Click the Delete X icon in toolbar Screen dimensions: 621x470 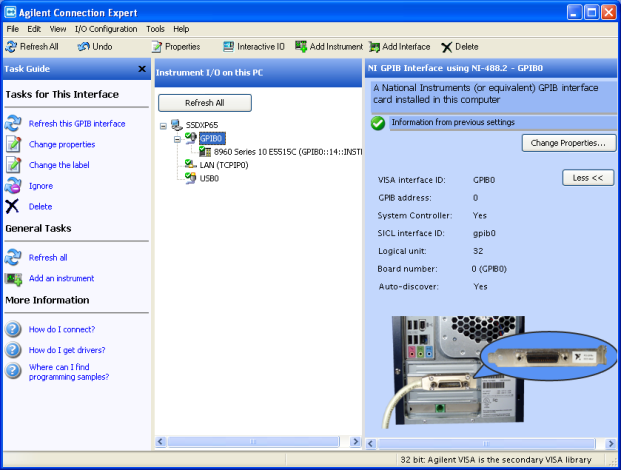[x=446, y=47]
